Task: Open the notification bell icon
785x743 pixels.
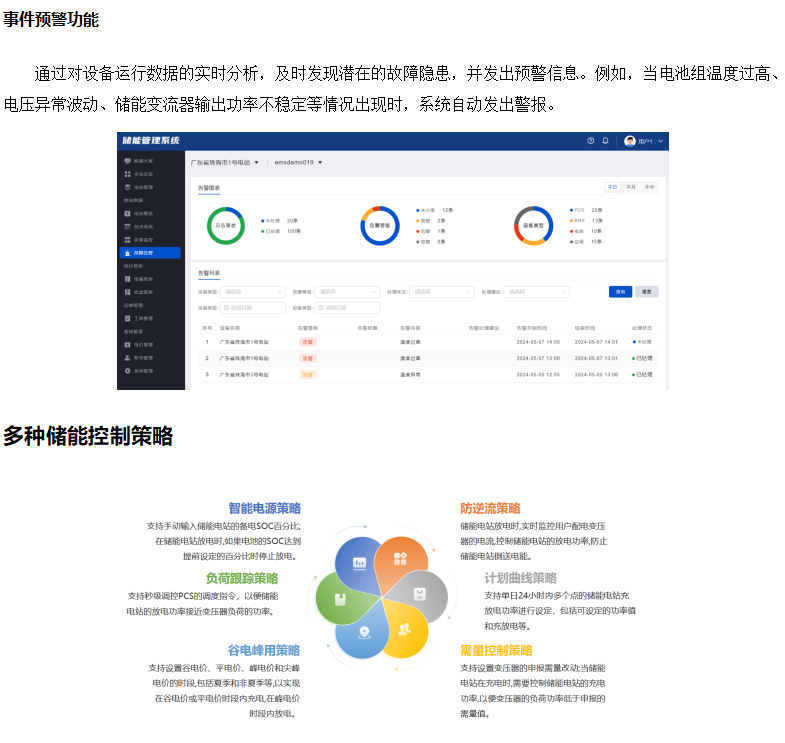Action: (605, 141)
